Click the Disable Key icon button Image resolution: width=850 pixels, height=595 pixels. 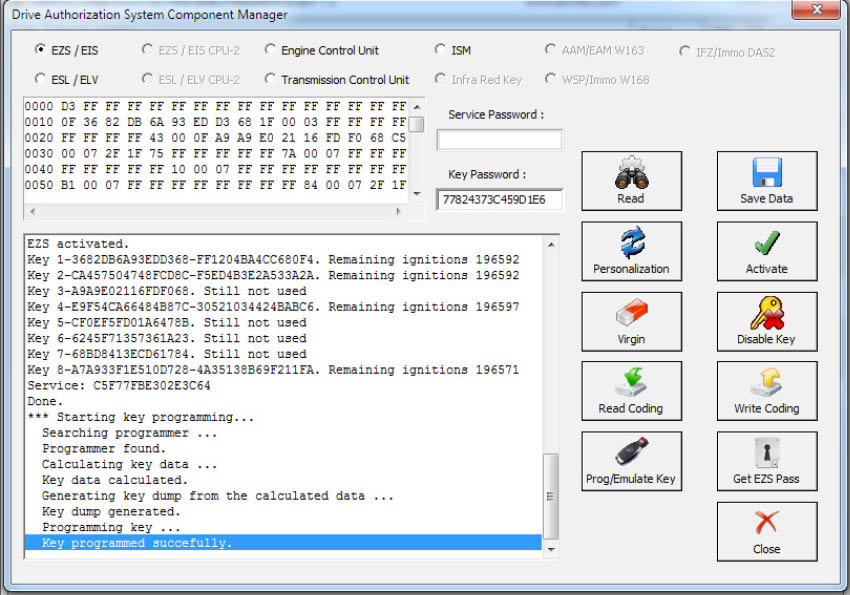tap(766, 321)
